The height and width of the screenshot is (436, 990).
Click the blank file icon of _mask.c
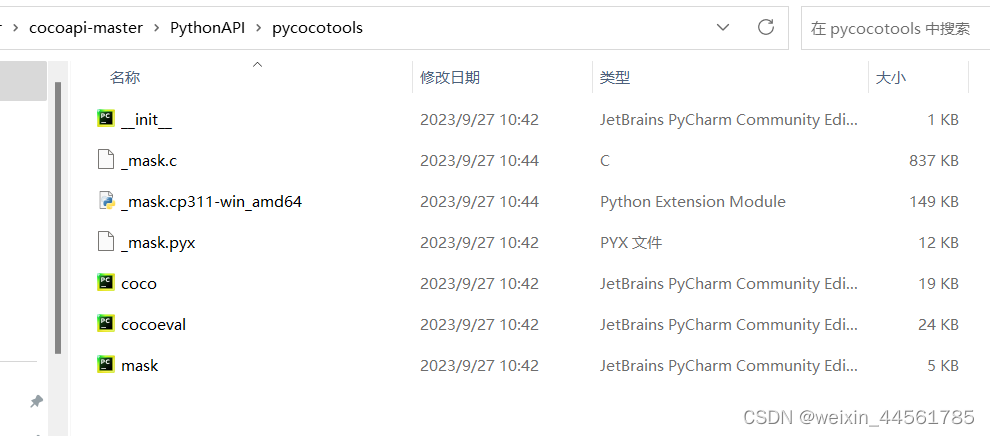click(x=105, y=159)
